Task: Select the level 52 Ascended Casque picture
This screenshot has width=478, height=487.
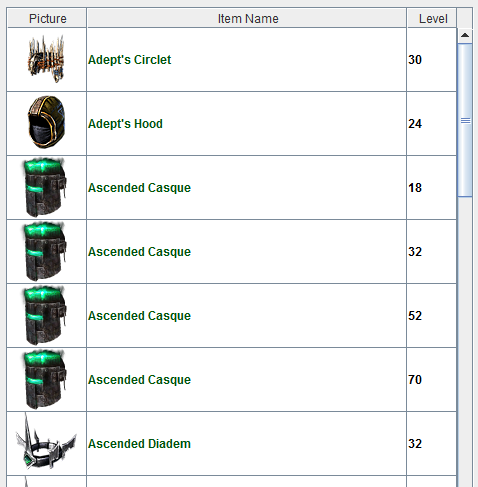Action: click(45, 315)
